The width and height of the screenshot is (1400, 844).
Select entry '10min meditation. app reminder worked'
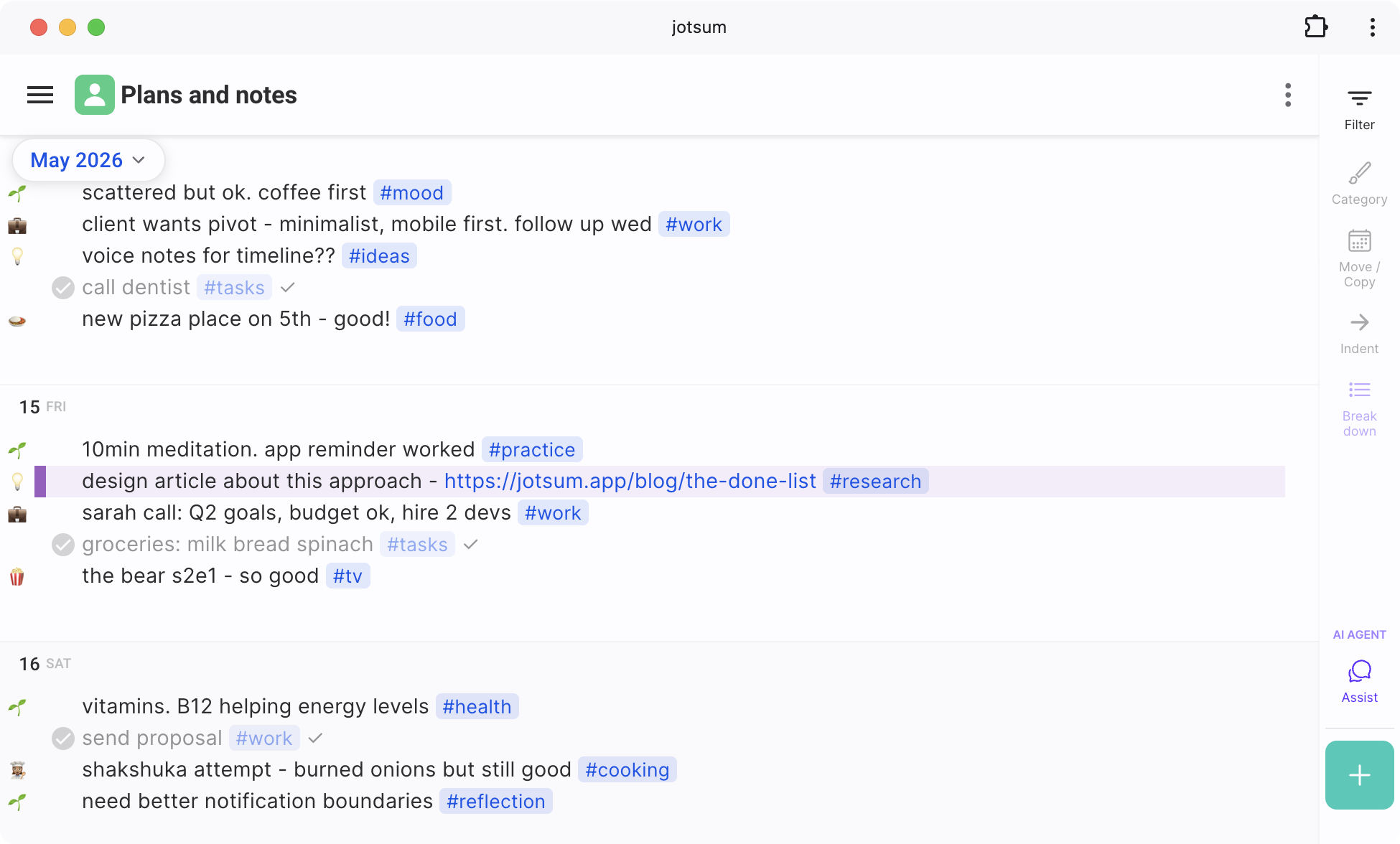(x=278, y=449)
